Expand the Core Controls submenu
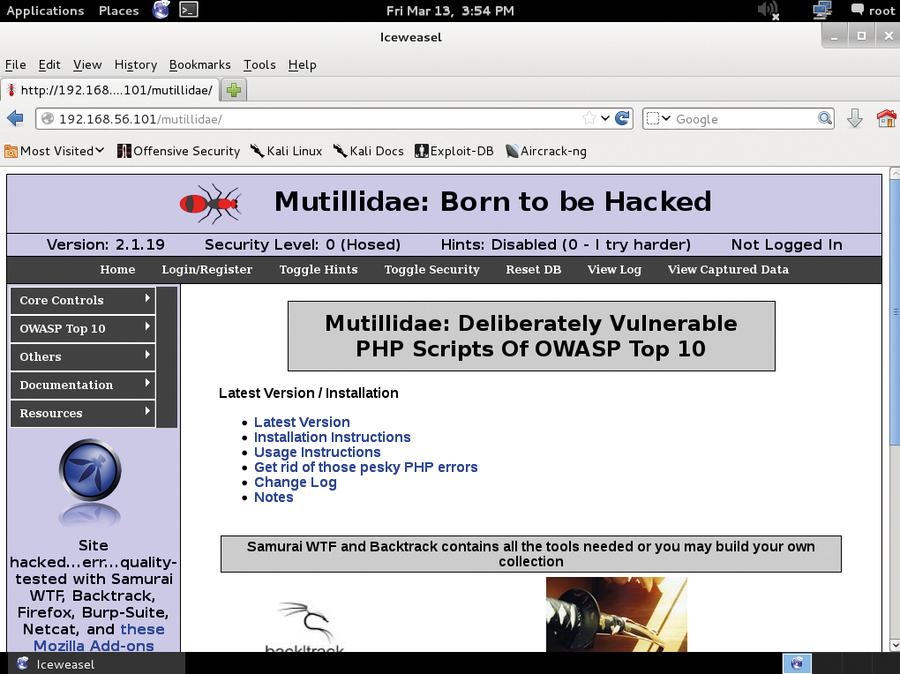The height and width of the screenshot is (674, 900). [83, 300]
